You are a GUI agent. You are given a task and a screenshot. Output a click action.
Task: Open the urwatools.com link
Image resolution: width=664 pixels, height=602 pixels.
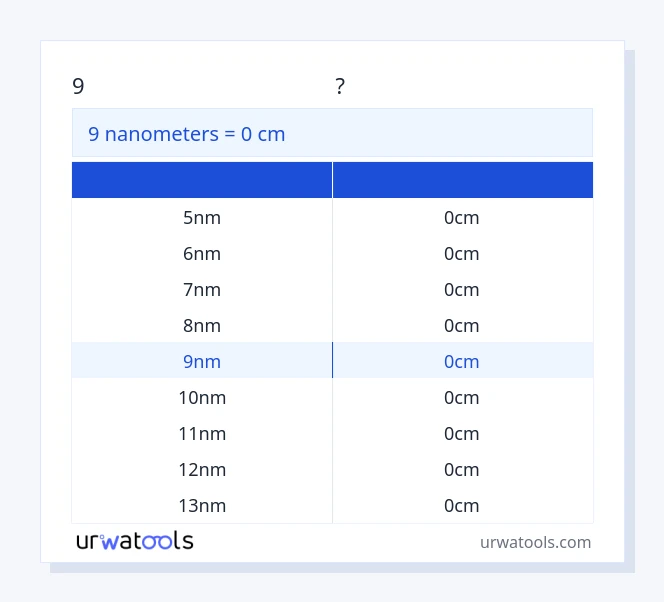(x=535, y=542)
